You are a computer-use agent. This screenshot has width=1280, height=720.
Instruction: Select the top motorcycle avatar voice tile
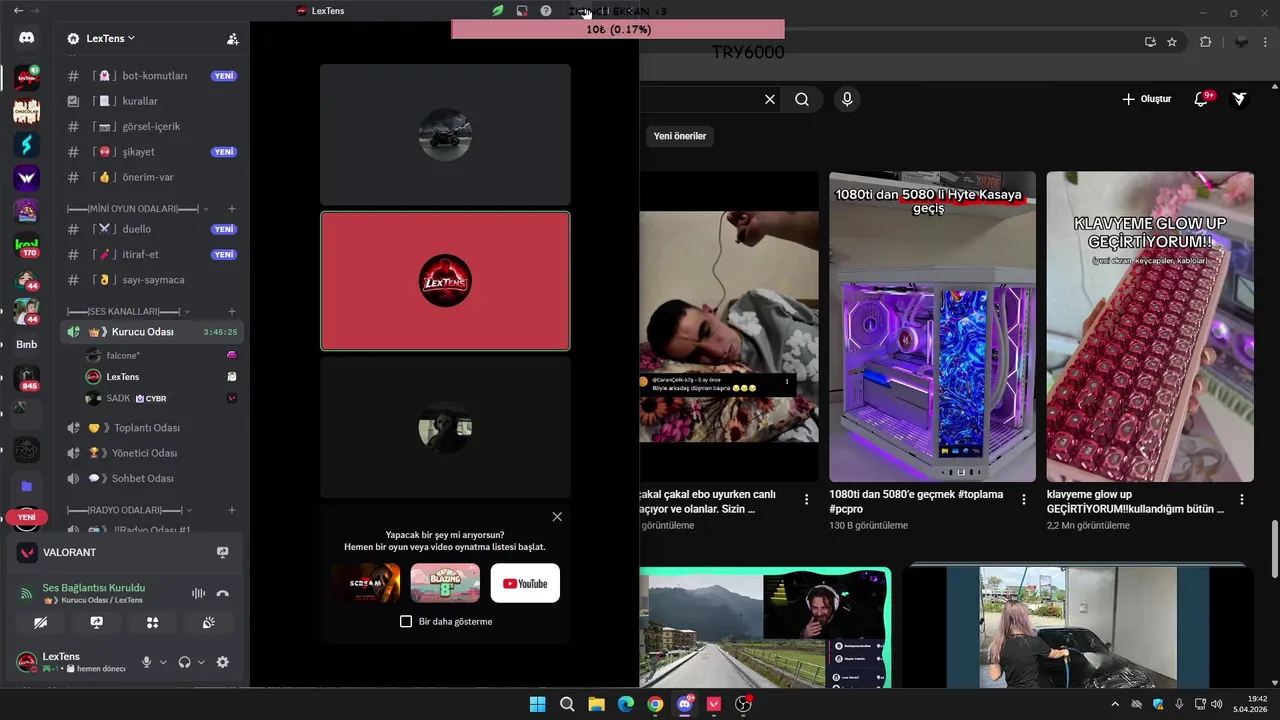pyautogui.click(x=445, y=135)
